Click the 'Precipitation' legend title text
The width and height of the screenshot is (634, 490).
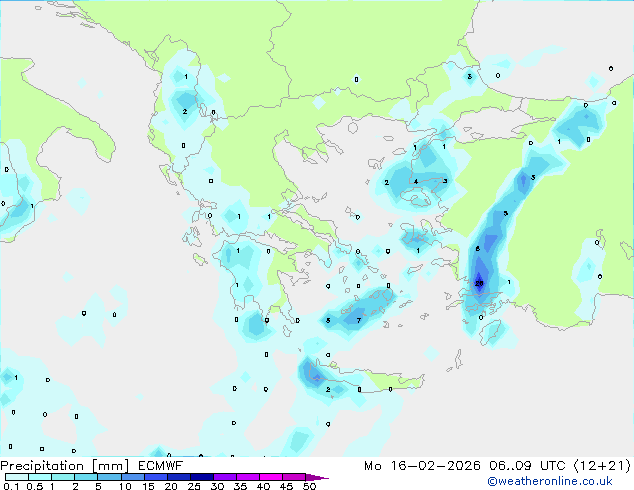tap(42, 466)
